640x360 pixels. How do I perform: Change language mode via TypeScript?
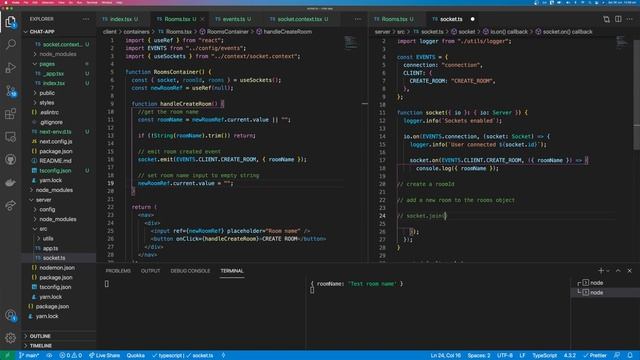click(544, 356)
